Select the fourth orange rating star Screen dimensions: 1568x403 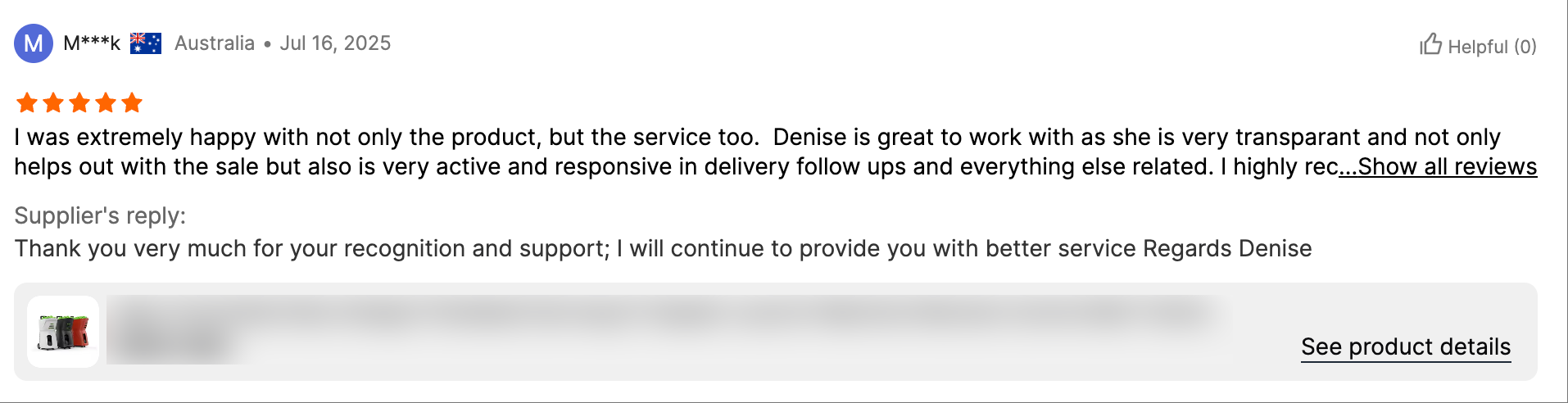tap(106, 102)
